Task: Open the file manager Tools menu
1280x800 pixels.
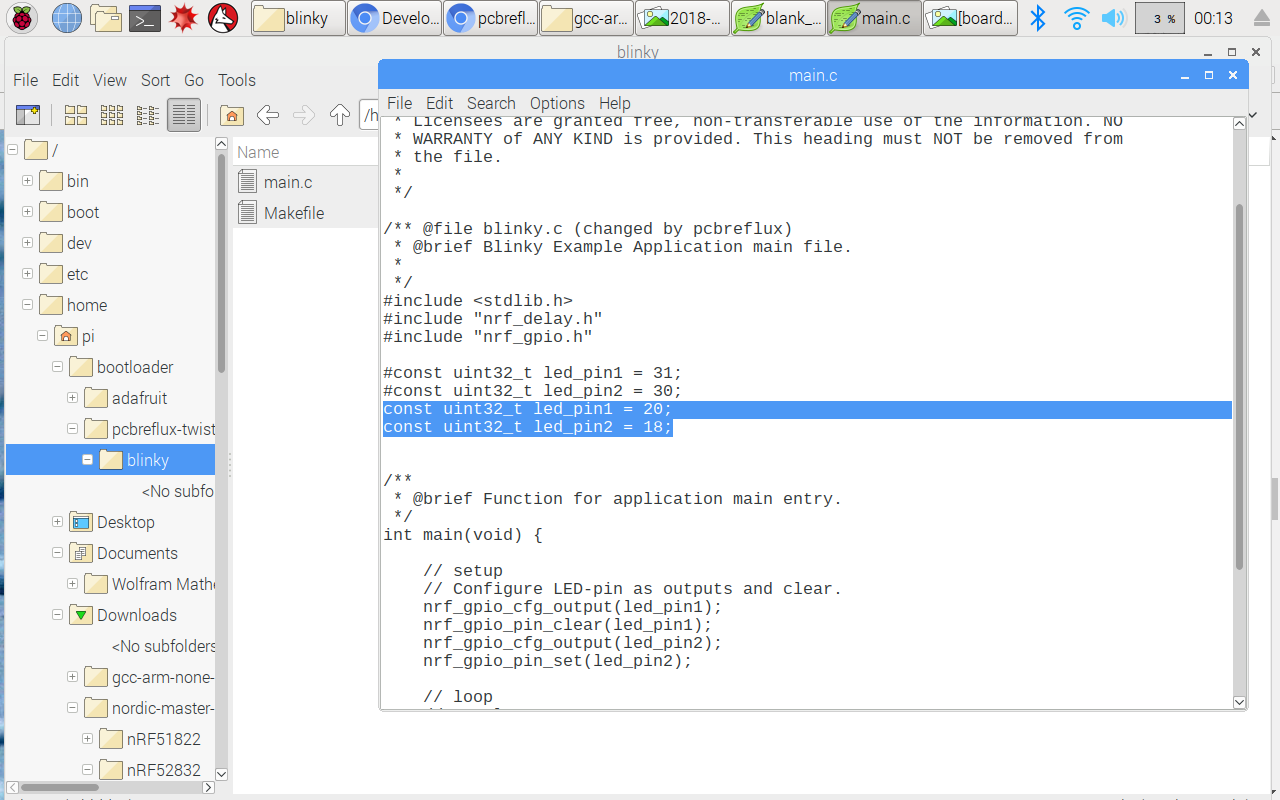Action: pos(237,80)
